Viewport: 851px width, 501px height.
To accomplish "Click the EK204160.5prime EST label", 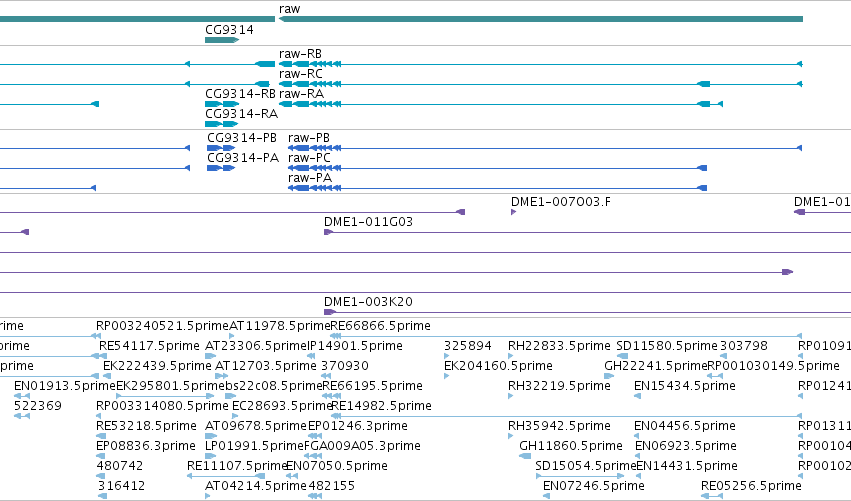I will [498, 366].
